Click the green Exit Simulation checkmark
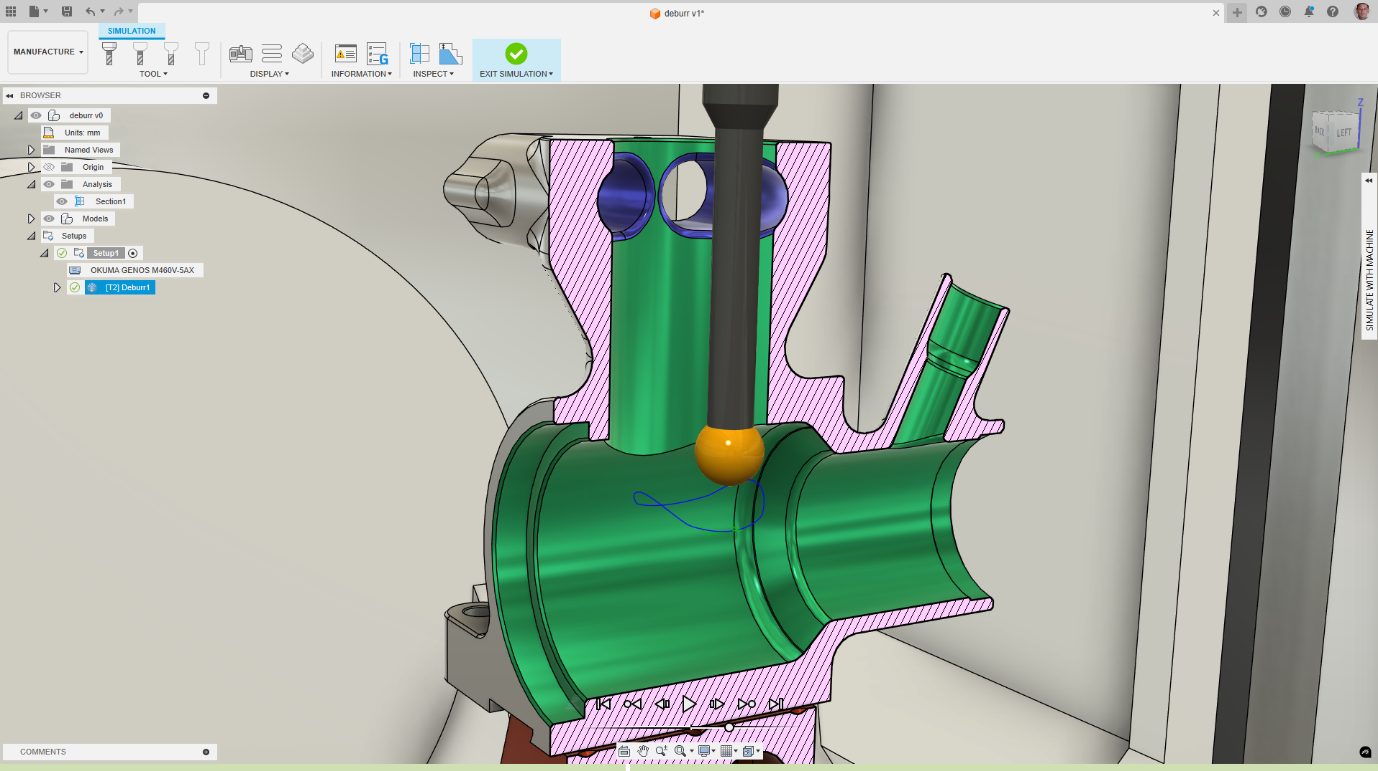Image resolution: width=1378 pixels, height=771 pixels. pyautogui.click(x=516, y=54)
